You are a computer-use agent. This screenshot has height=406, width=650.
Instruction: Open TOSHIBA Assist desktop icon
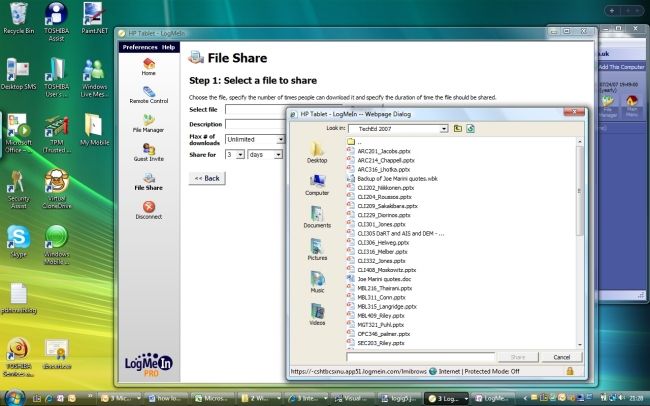[x=56, y=22]
